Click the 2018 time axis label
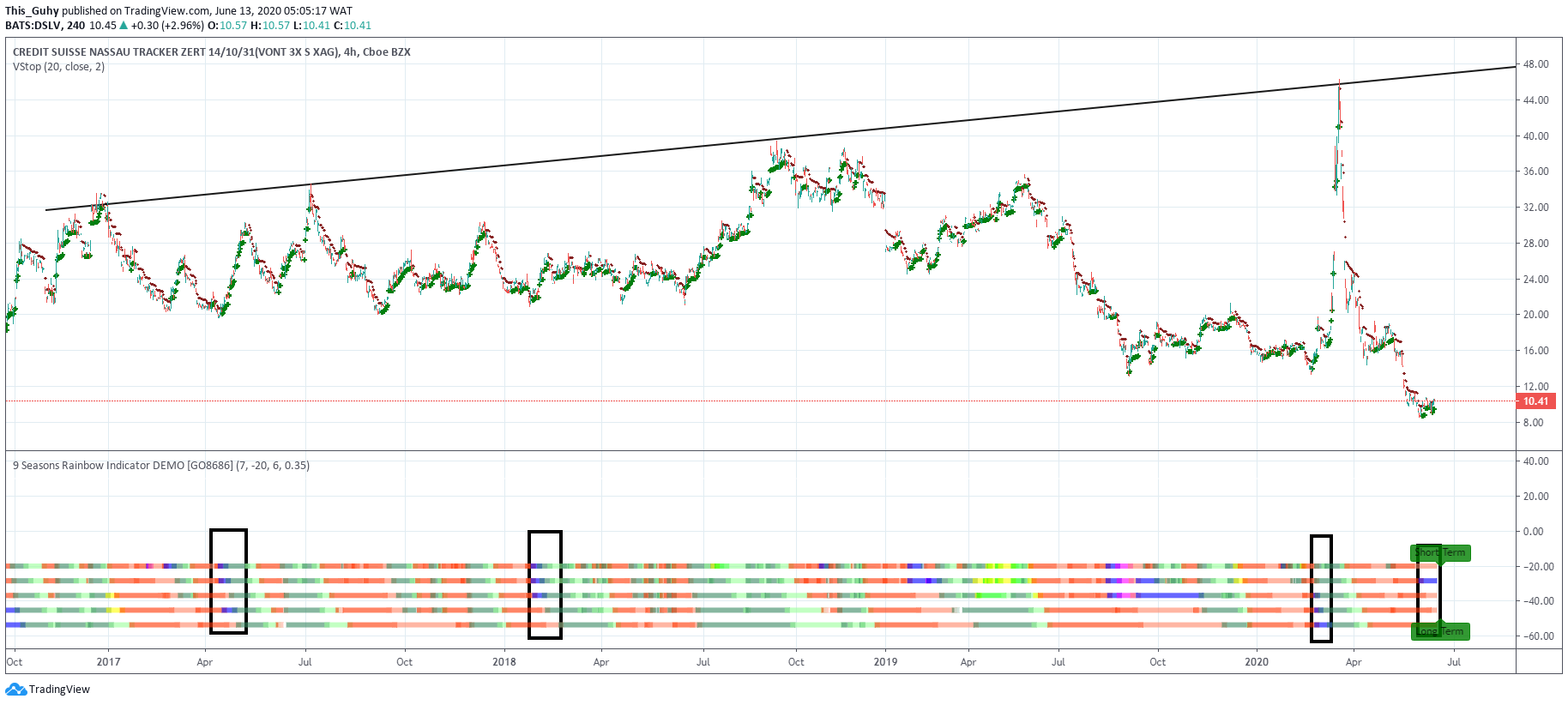 click(x=504, y=662)
